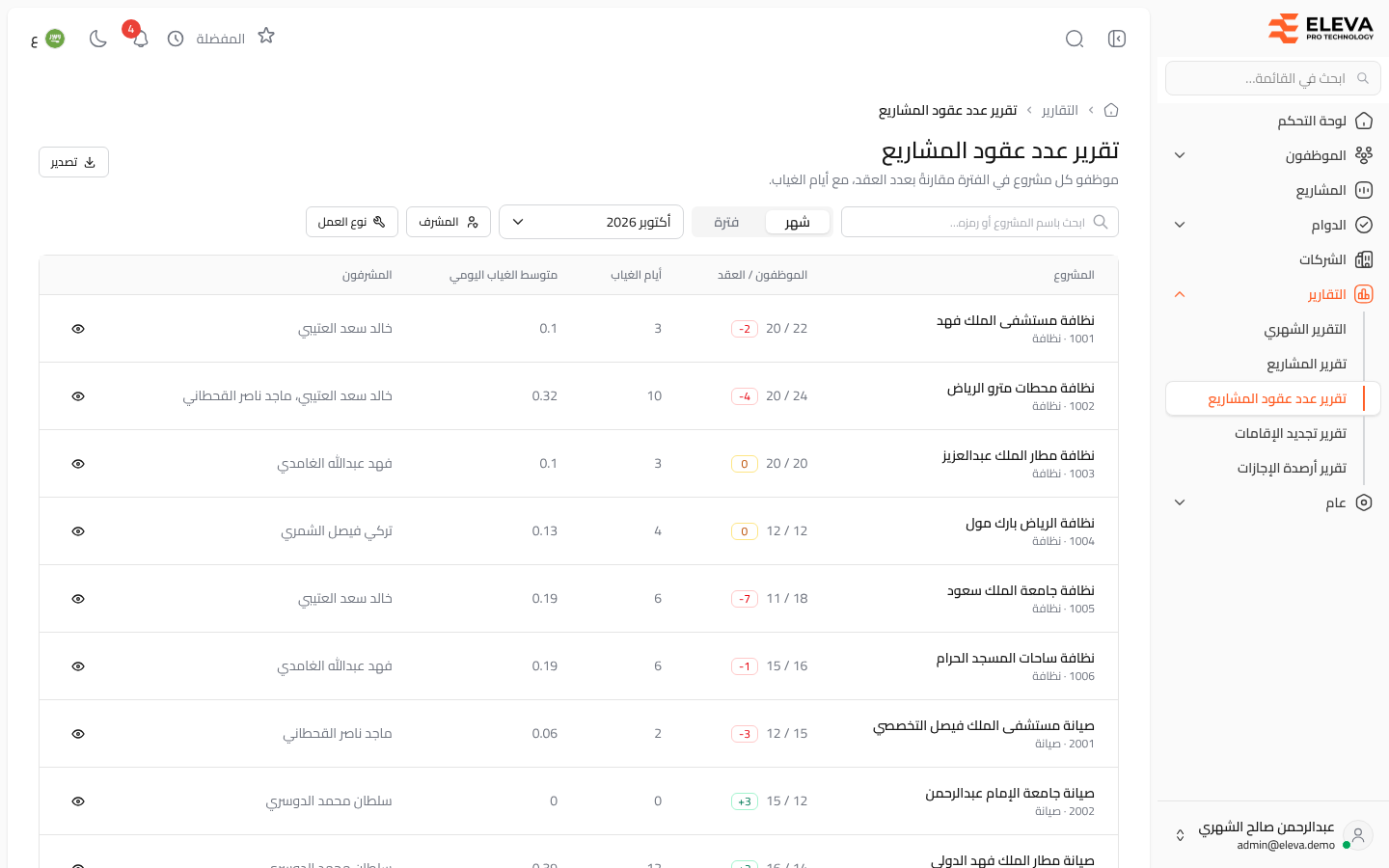The image size is (1389, 868).
Task: Open recent history clock icon
Action: 176,39
